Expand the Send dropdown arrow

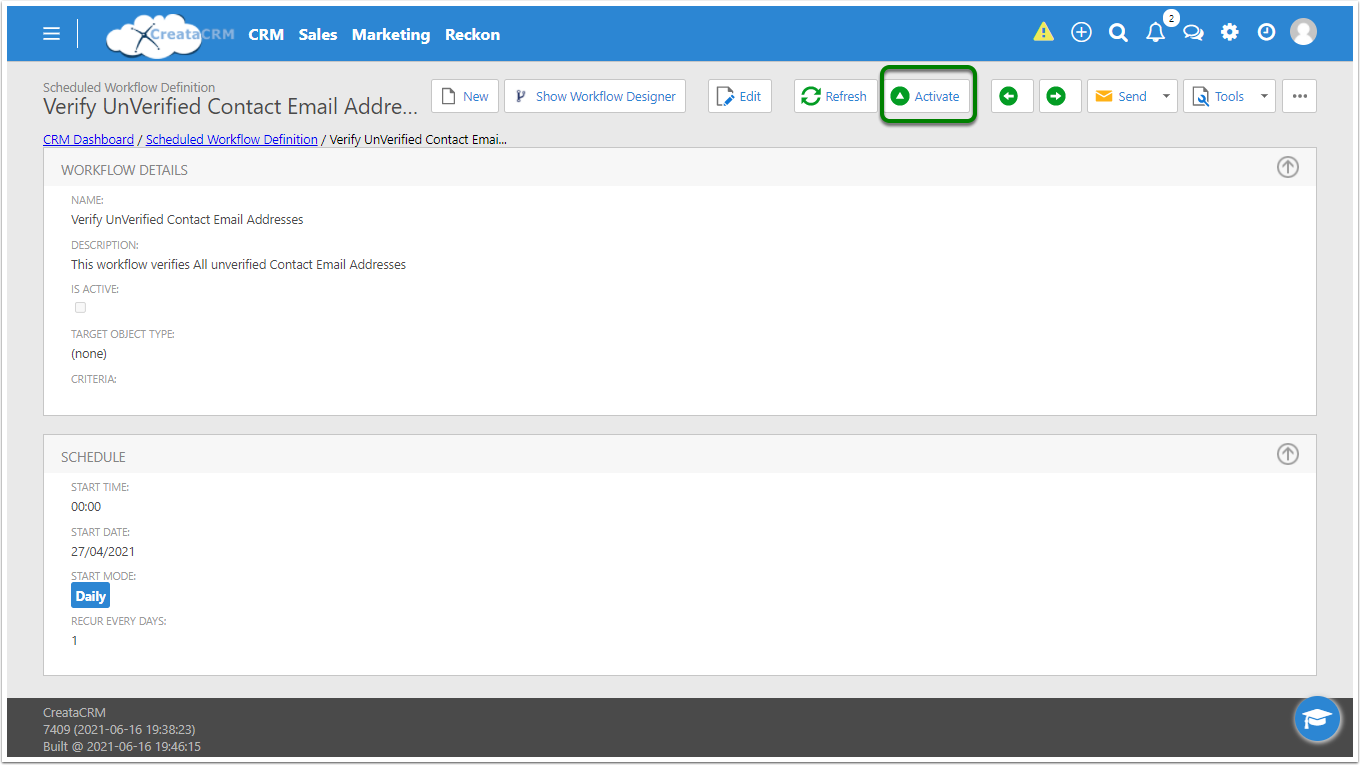(1165, 97)
